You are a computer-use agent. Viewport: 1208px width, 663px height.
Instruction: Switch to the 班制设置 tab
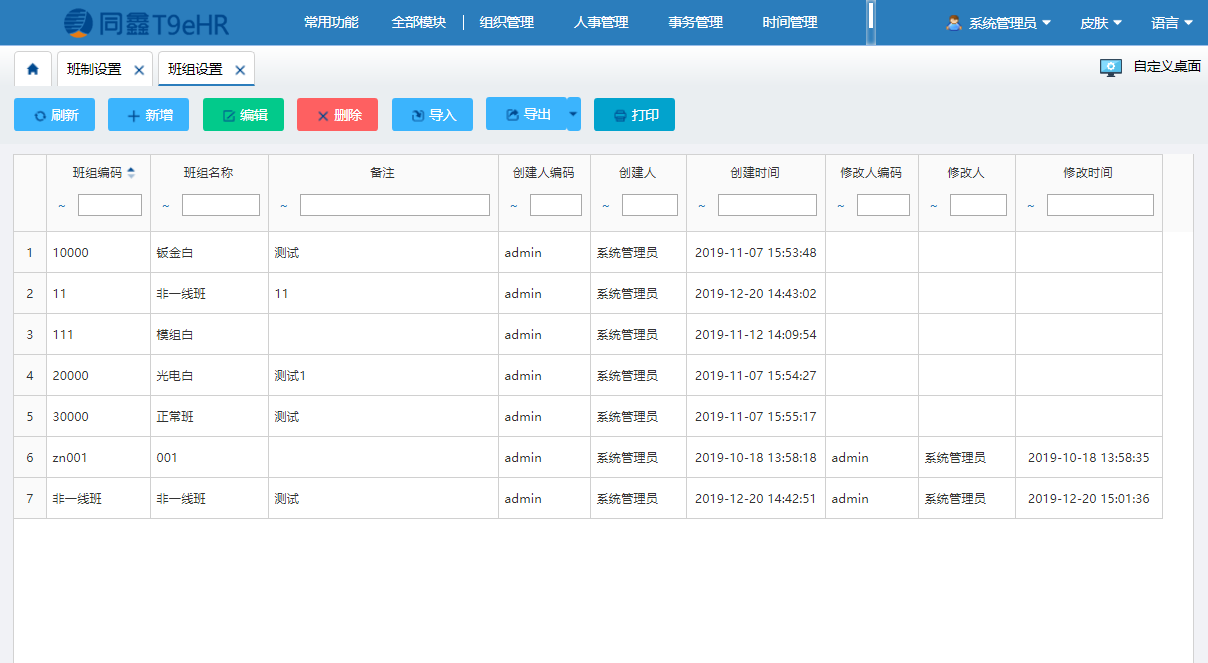[x=94, y=70]
